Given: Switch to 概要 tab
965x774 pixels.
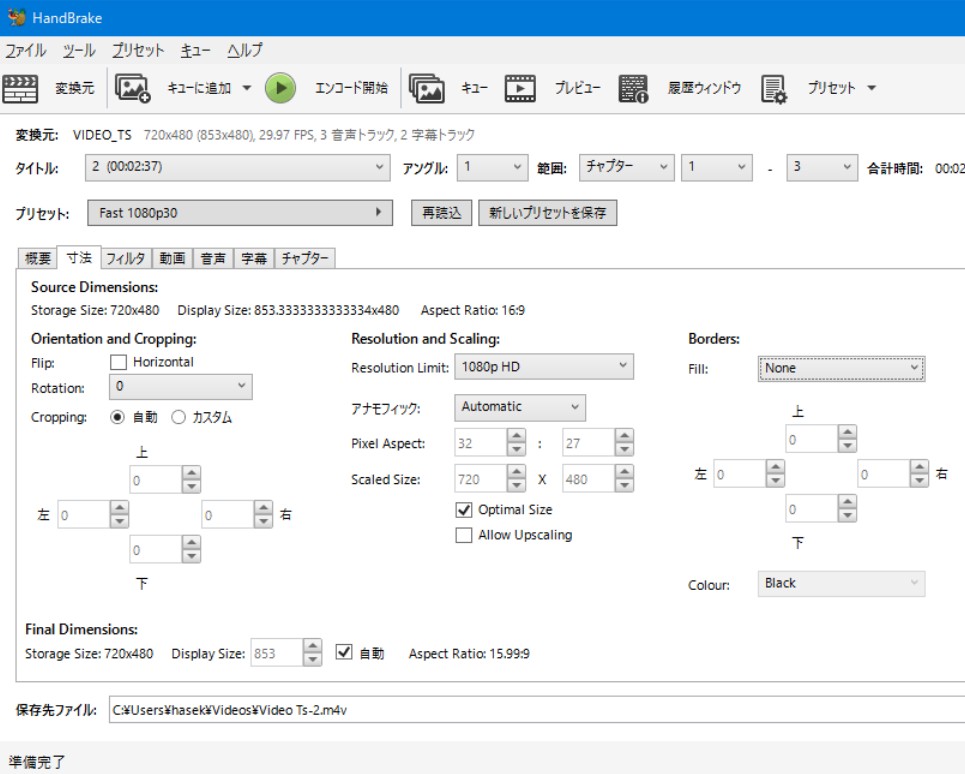Looking at the screenshot, I should [38, 258].
